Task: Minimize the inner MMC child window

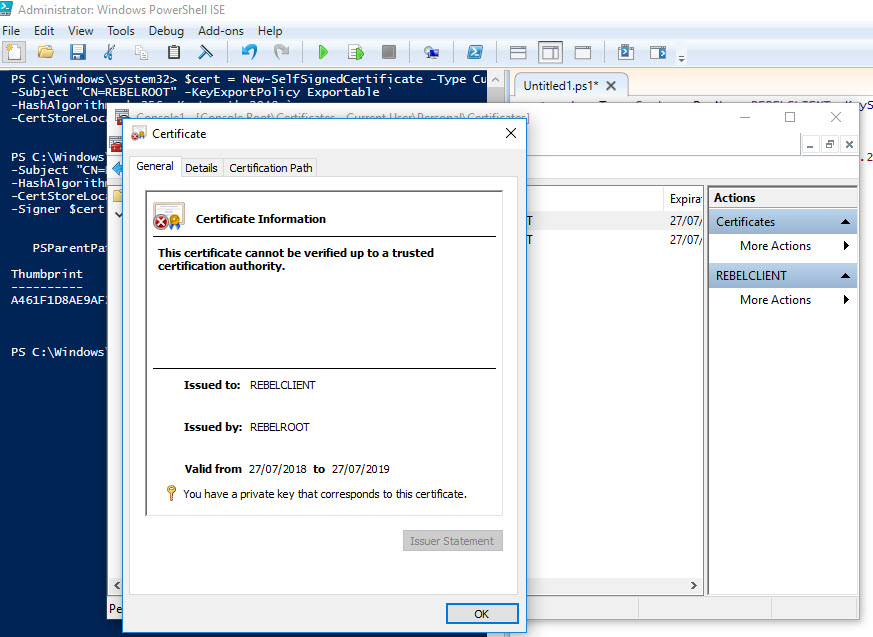Action: pyautogui.click(x=810, y=145)
